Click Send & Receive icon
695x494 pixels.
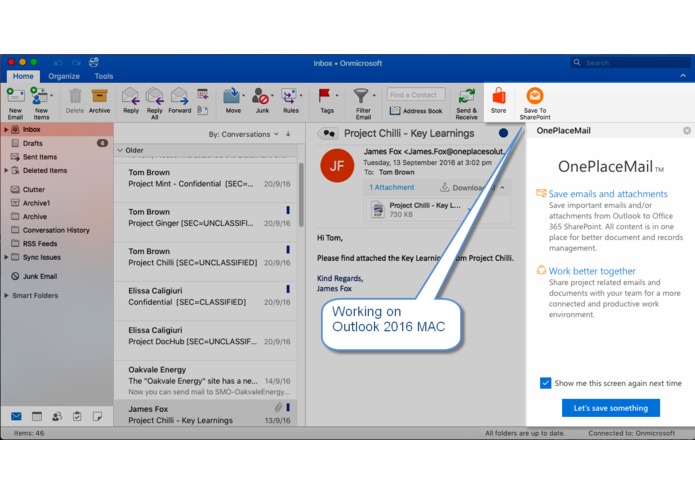coord(466,96)
